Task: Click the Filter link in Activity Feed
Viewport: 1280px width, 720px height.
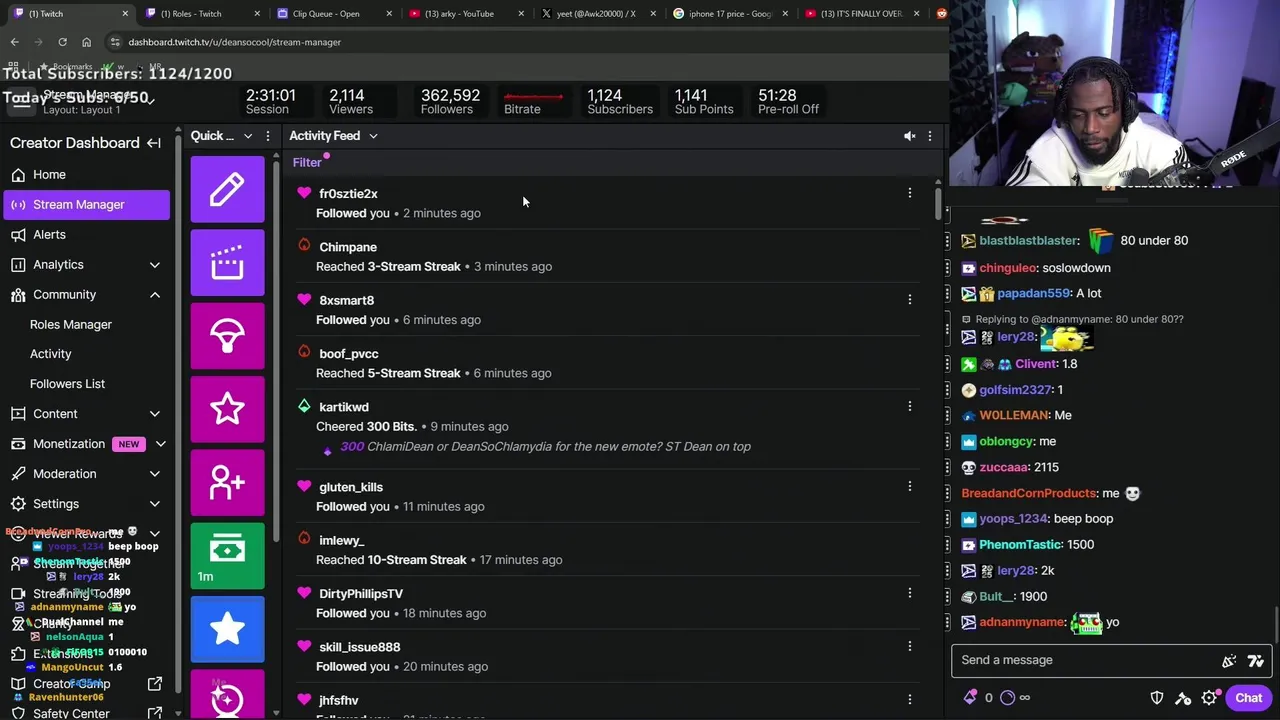Action: pos(307,163)
